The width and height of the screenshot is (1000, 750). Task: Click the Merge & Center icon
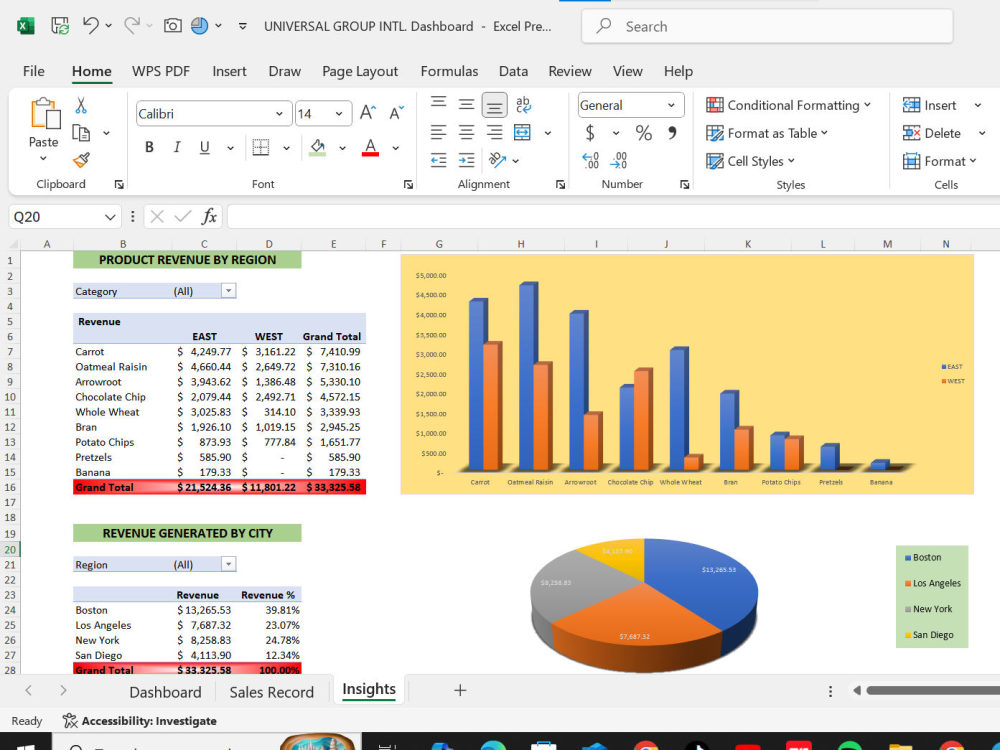[x=522, y=132]
